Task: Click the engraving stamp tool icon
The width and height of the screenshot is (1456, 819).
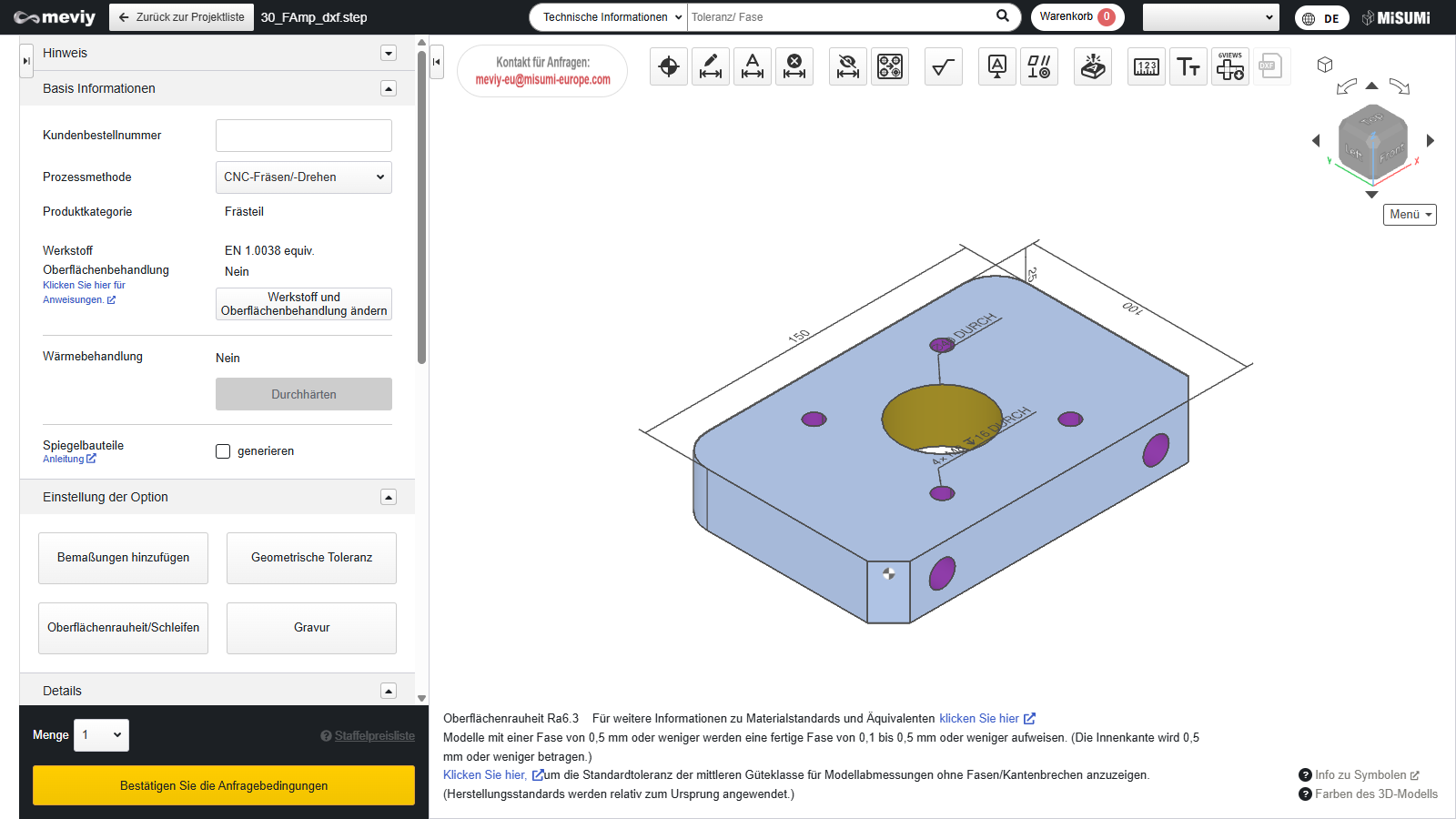Action: click(x=1093, y=66)
